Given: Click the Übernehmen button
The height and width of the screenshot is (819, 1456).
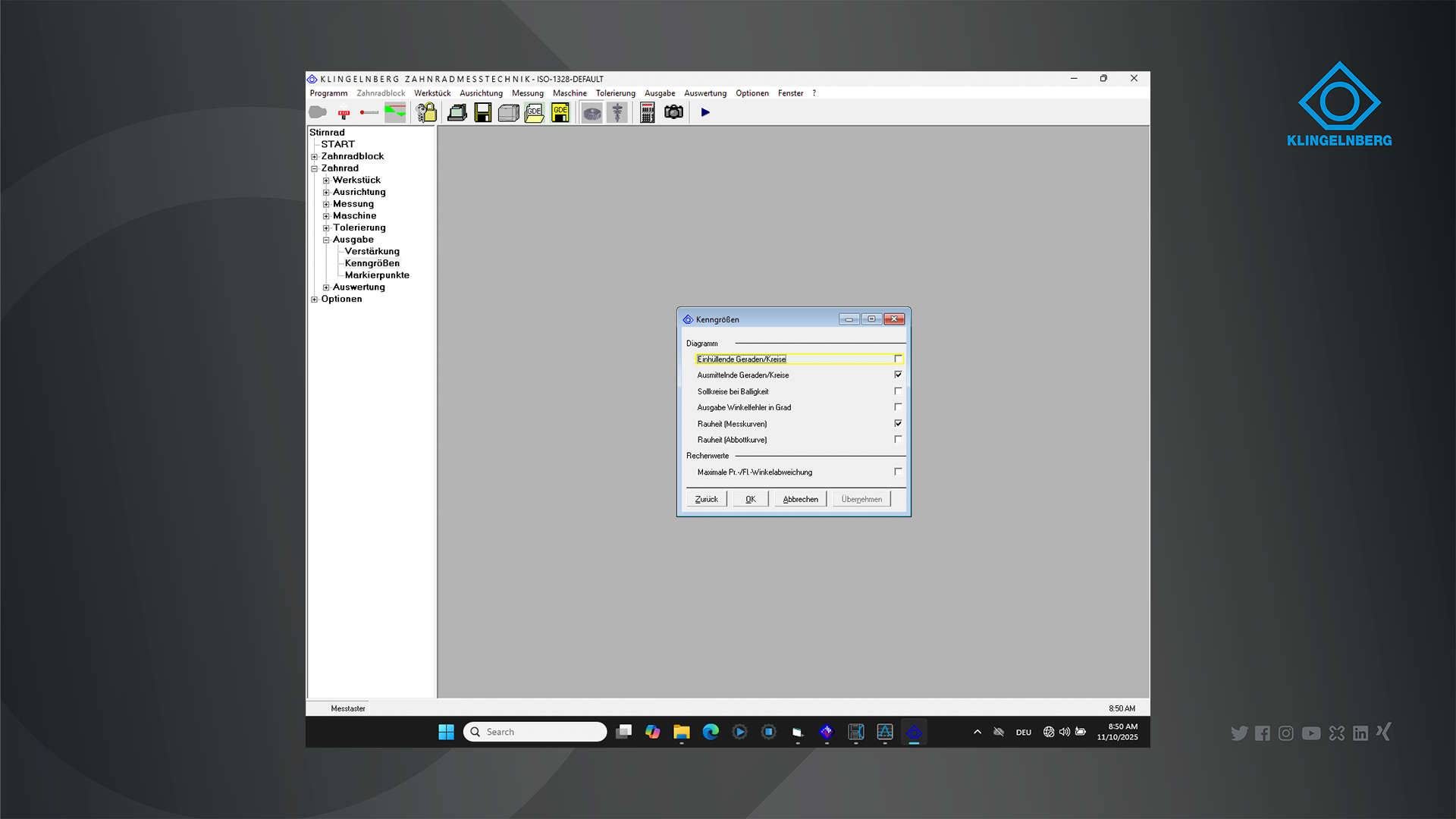Looking at the screenshot, I should click(x=861, y=499).
